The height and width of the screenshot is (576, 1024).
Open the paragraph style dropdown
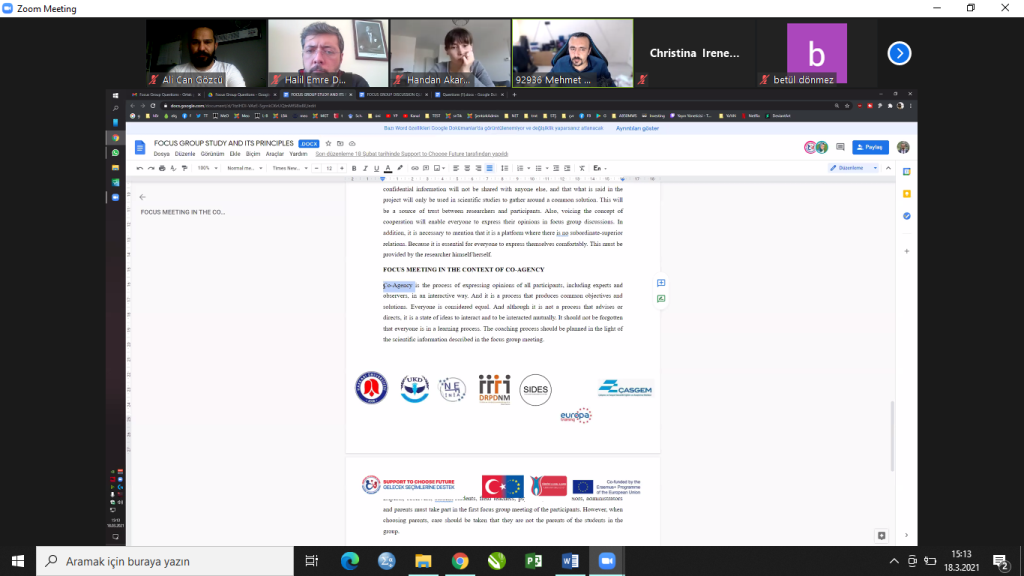(245, 168)
